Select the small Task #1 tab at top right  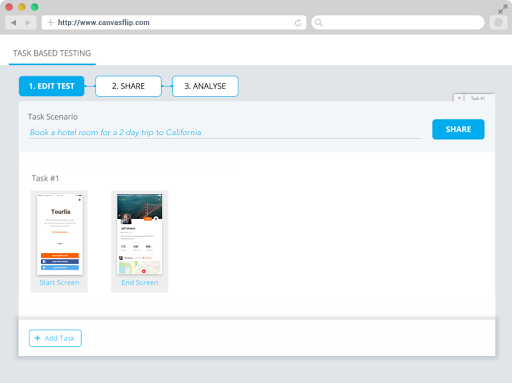tap(479, 98)
